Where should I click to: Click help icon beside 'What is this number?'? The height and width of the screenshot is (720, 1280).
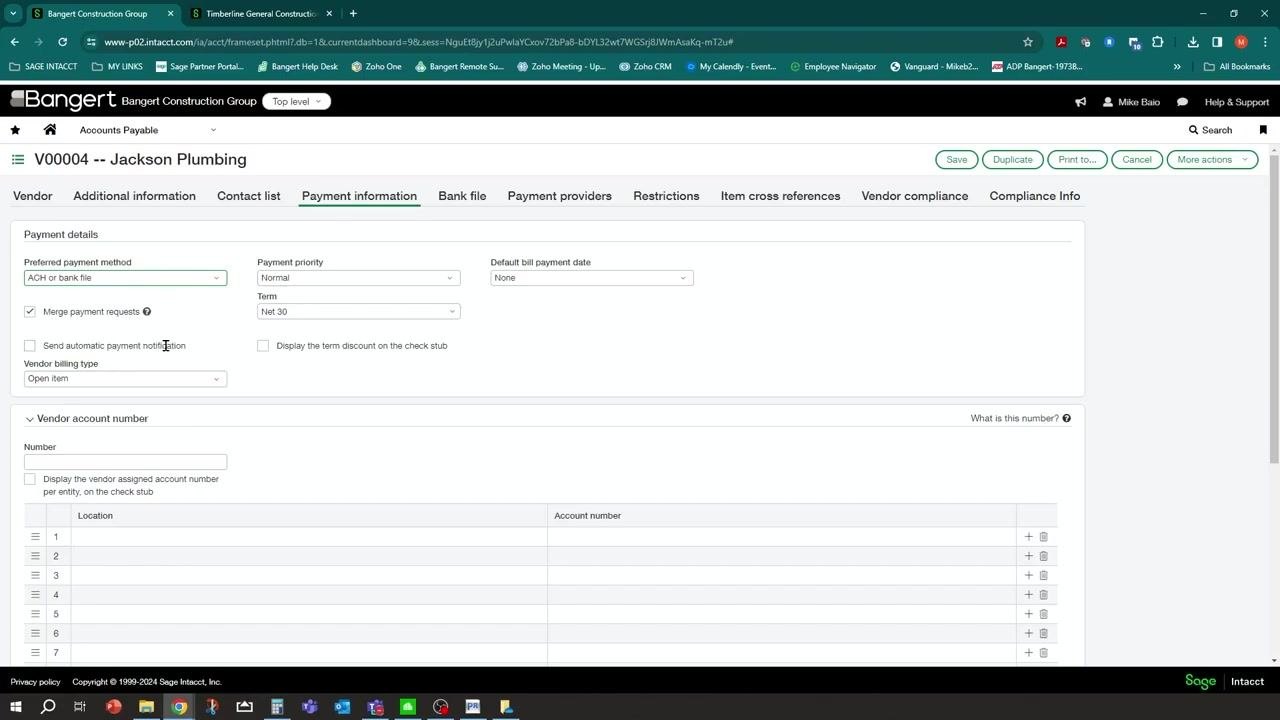pyautogui.click(x=1066, y=419)
